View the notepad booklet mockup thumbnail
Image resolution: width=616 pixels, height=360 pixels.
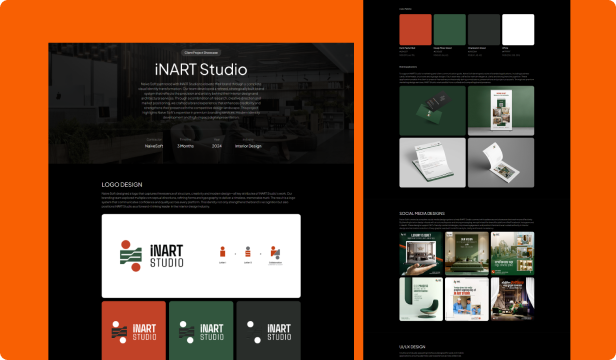coord(501,162)
